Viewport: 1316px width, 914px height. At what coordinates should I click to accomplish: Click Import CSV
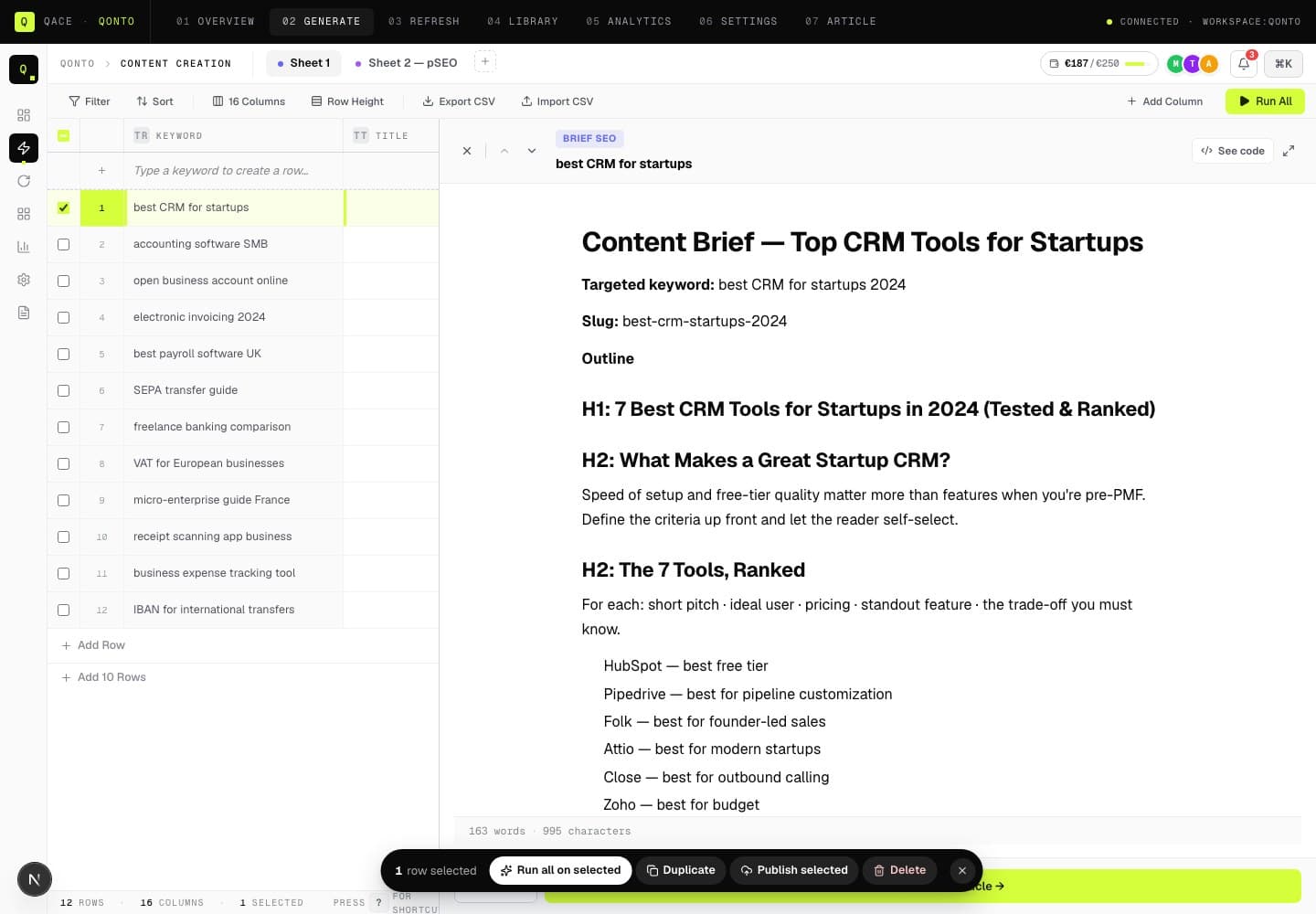pyautogui.click(x=557, y=101)
